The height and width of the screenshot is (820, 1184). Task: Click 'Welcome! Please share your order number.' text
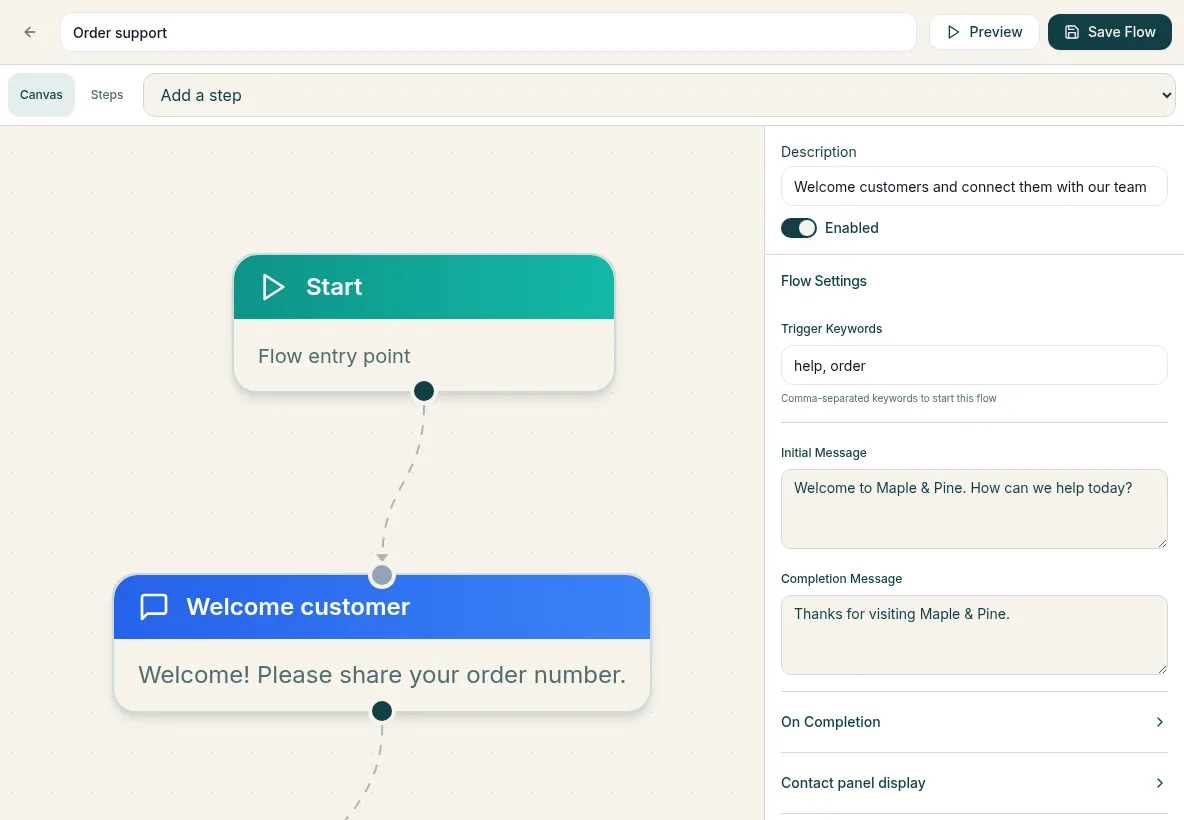(x=382, y=674)
